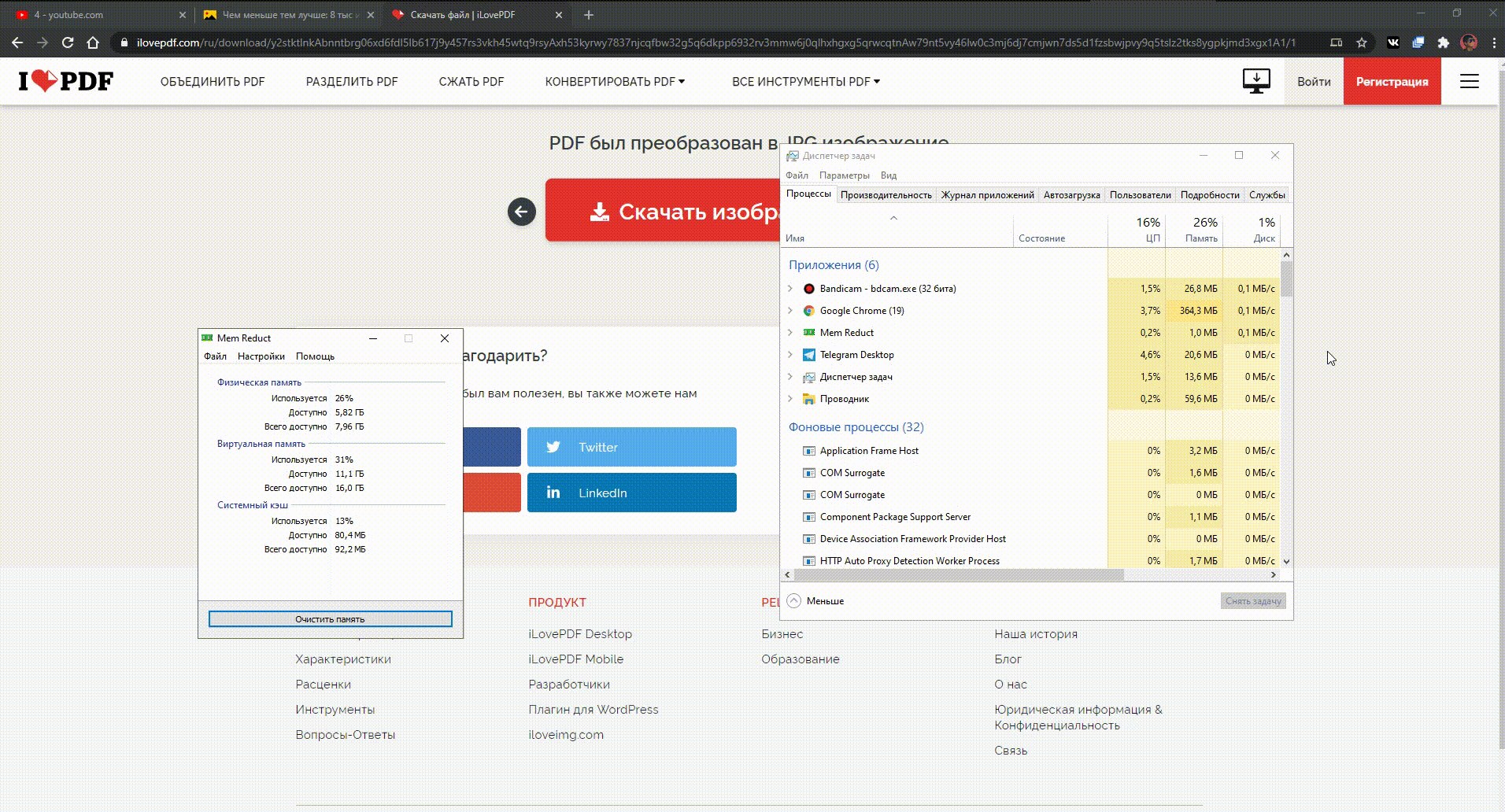The image size is (1505, 812).
Task: Open Вид menu in Task Manager
Action: coord(889,175)
